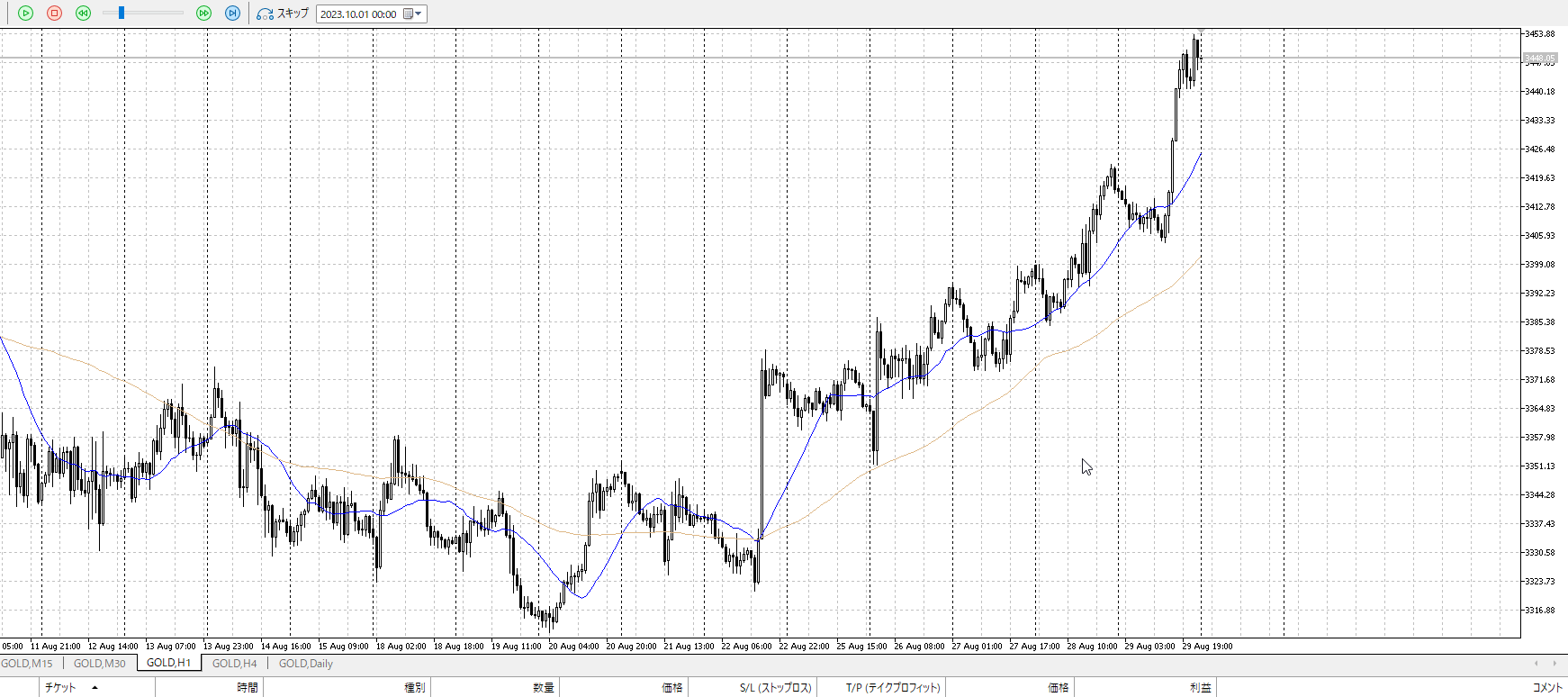Click the S/L (ストップロス) column header

tap(775, 688)
